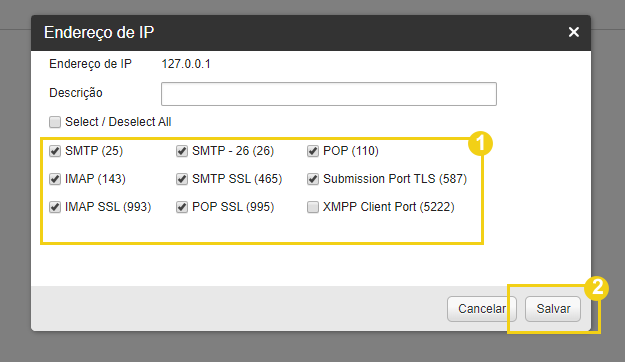Click the dialog title Endereço de IP
The height and width of the screenshot is (362, 625).
tap(99, 33)
